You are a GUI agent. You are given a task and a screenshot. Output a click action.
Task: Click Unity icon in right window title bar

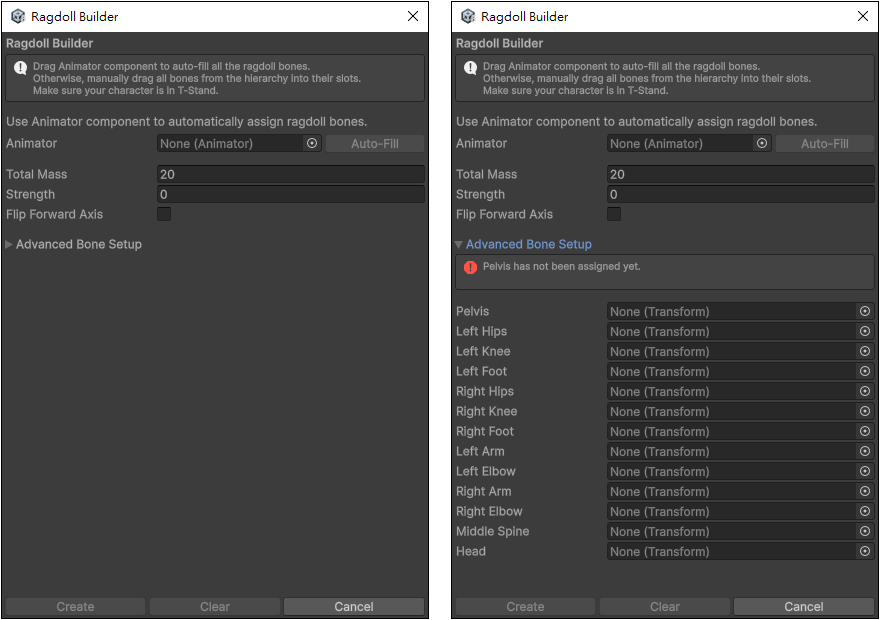tap(468, 16)
